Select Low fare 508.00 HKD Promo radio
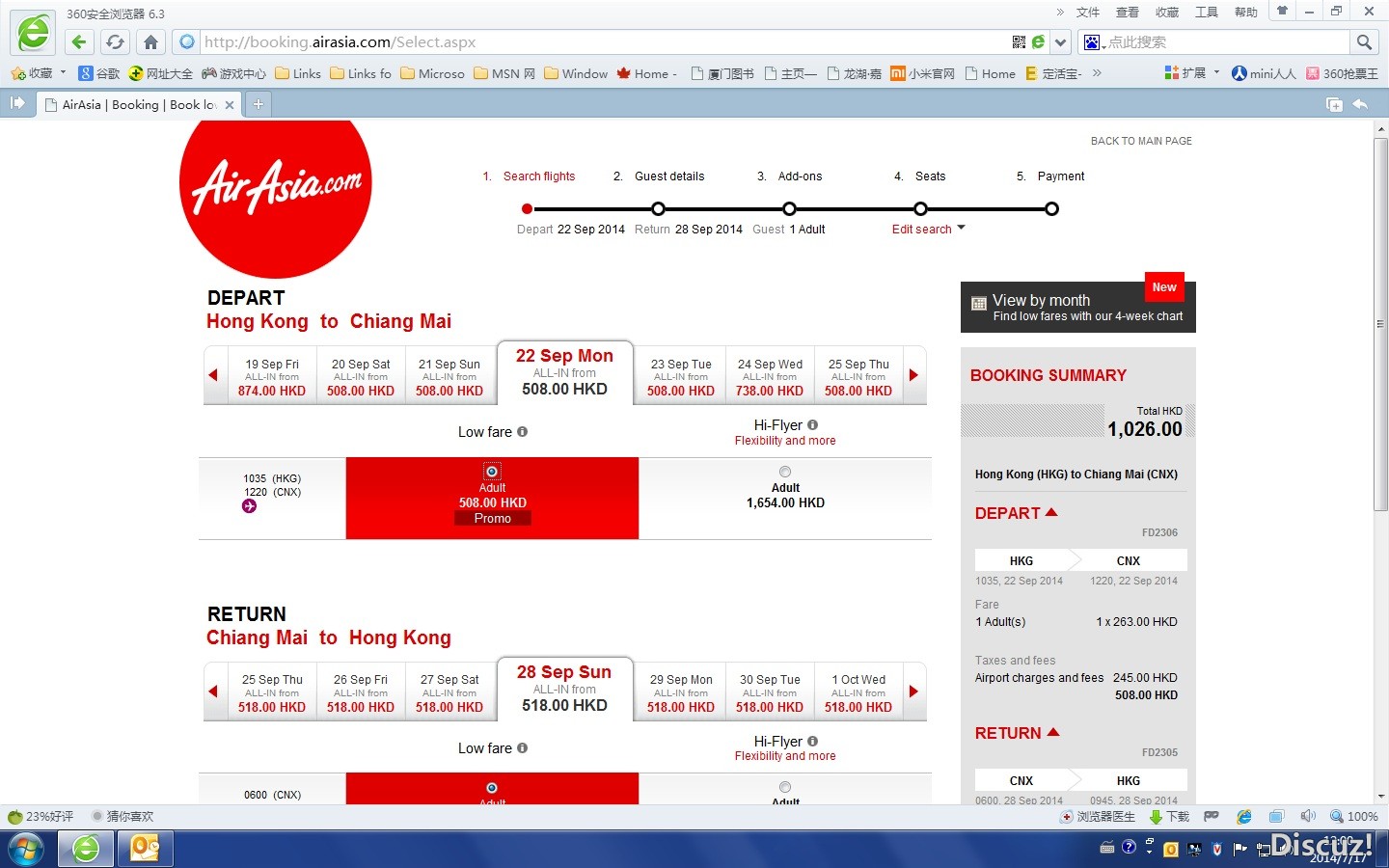Viewport: 1389px width, 868px height. [492, 472]
